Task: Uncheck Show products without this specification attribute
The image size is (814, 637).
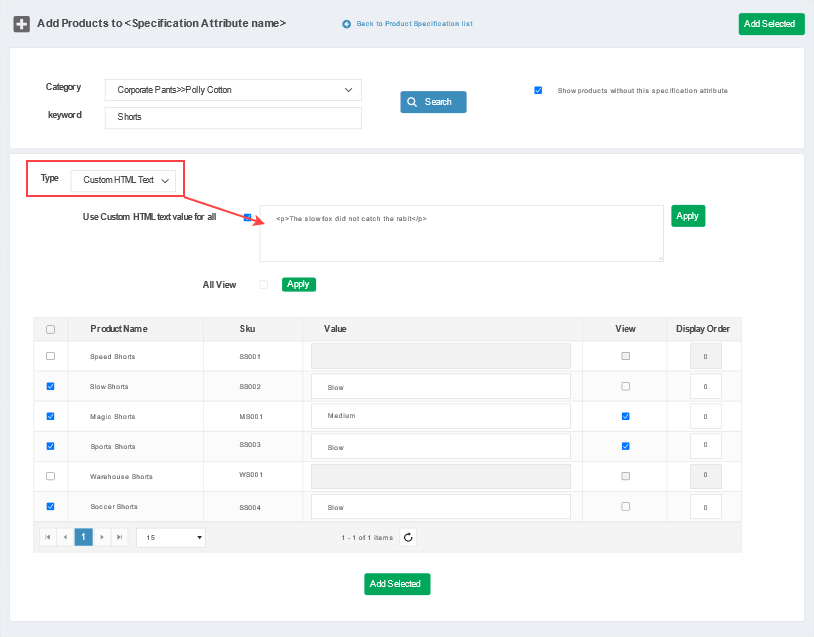Action: pos(538,90)
